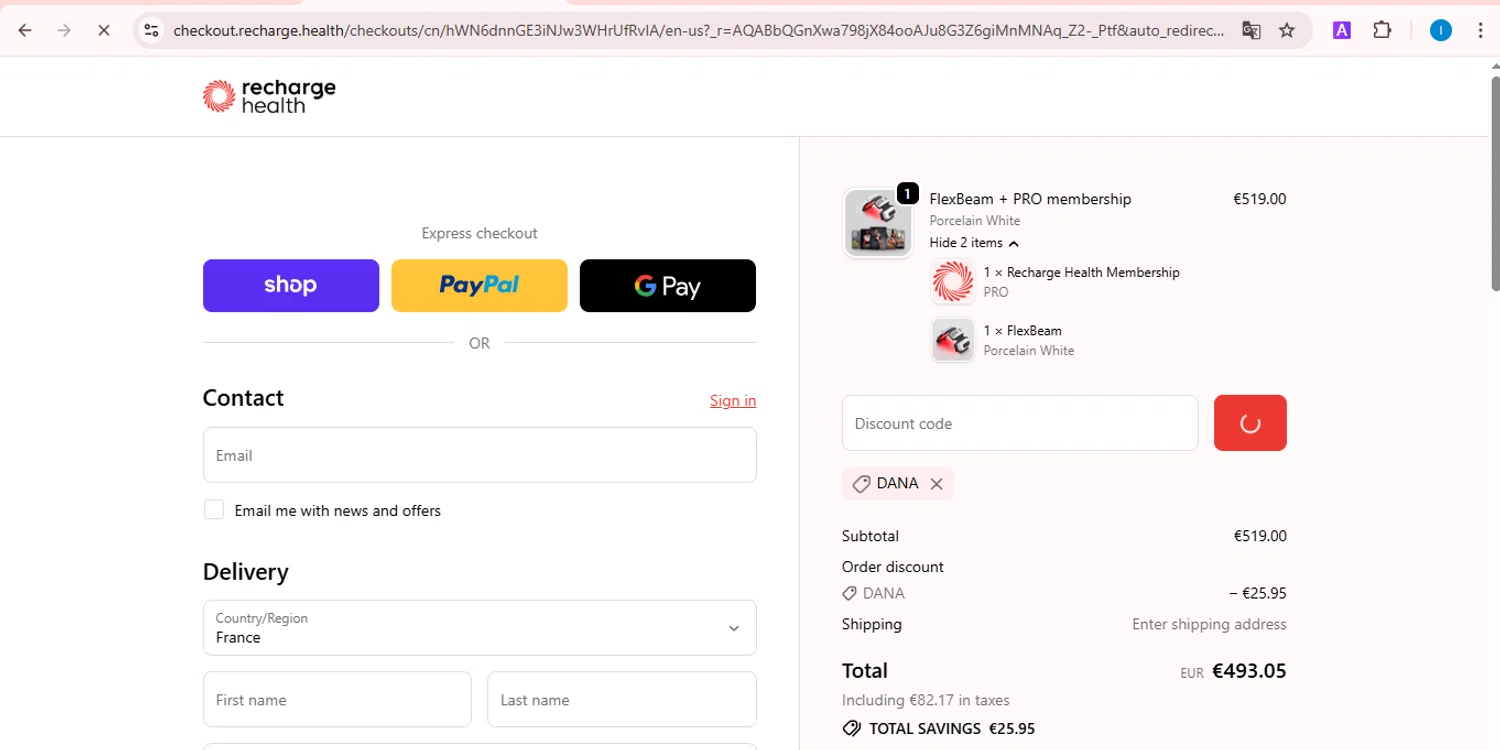Click the Order discount label
The height and width of the screenshot is (750, 1500).
[893, 567]
